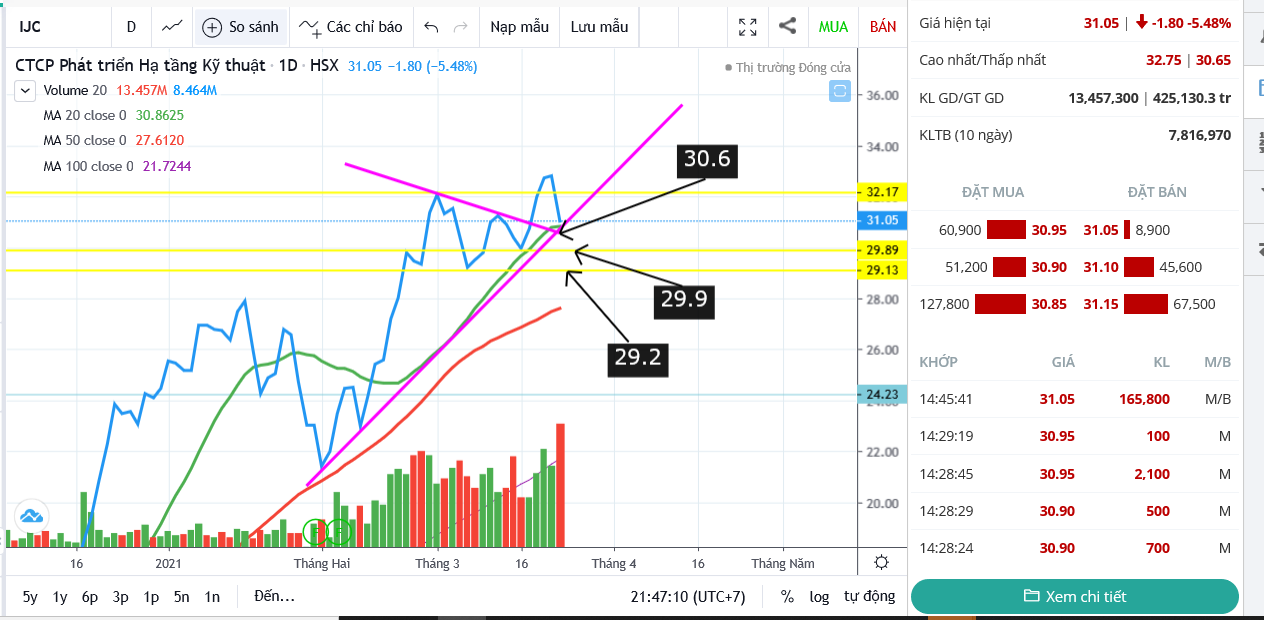The image size is (1264, 620).
Task: Click ask price 31.10 in order book
Action: tap(1101, 267)
